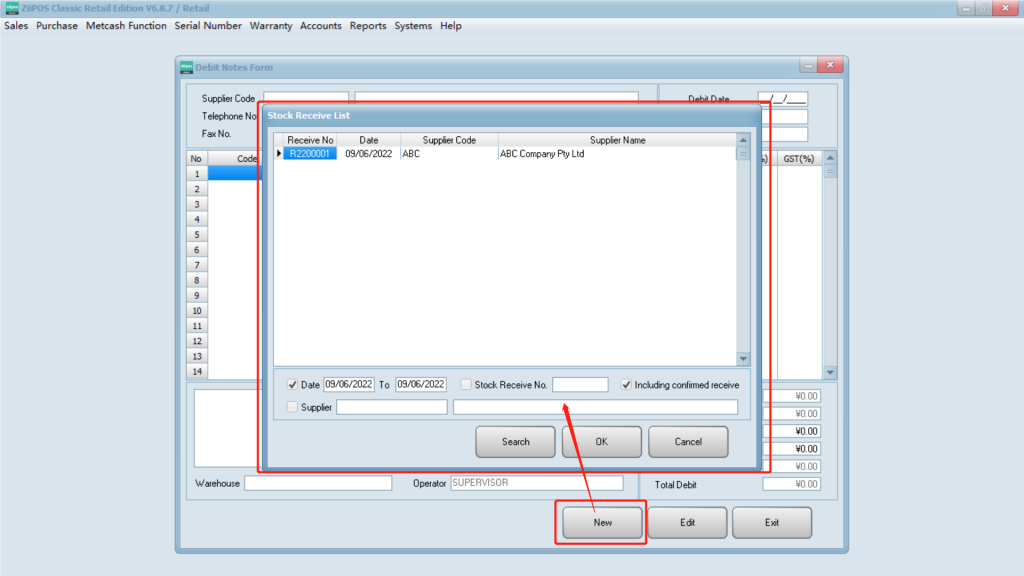
Task: Close the Debit Notes Form window
Action: [829, 66]
